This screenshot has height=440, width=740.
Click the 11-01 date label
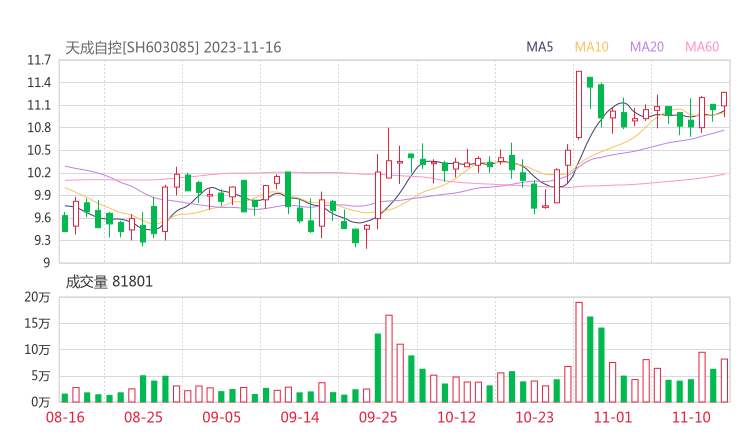point(613,418)
